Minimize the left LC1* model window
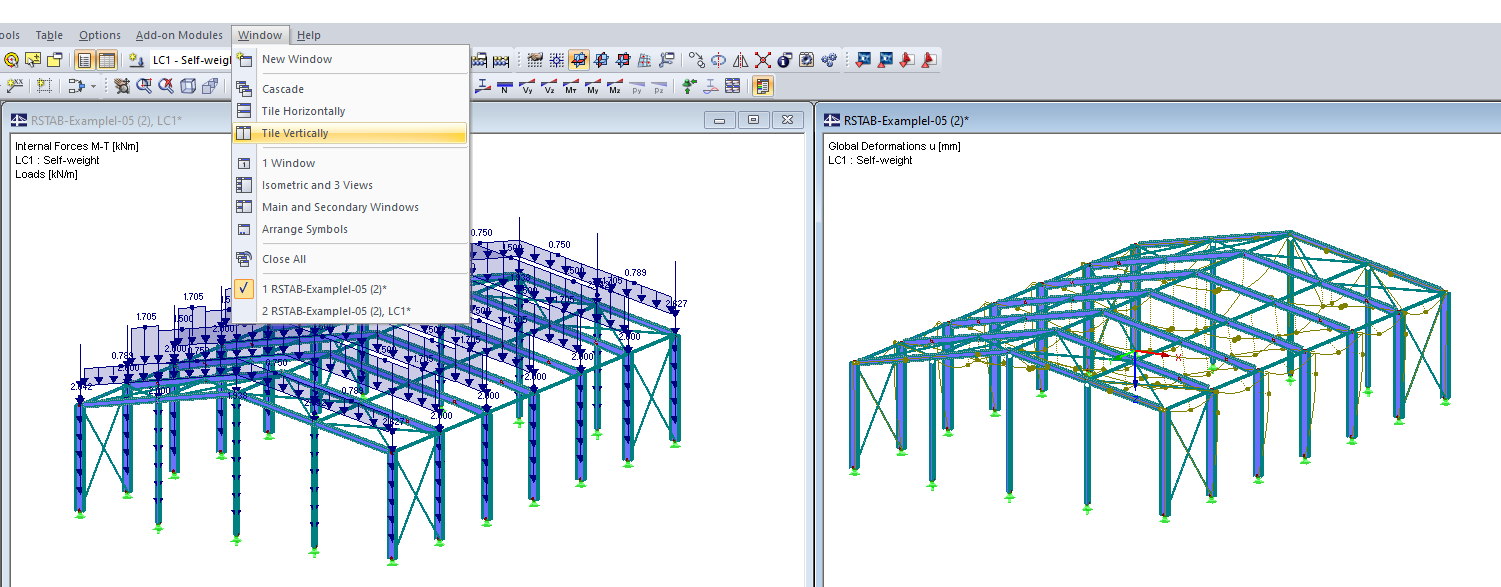Viewport: 1501px width, 587px height. (720, 120)
